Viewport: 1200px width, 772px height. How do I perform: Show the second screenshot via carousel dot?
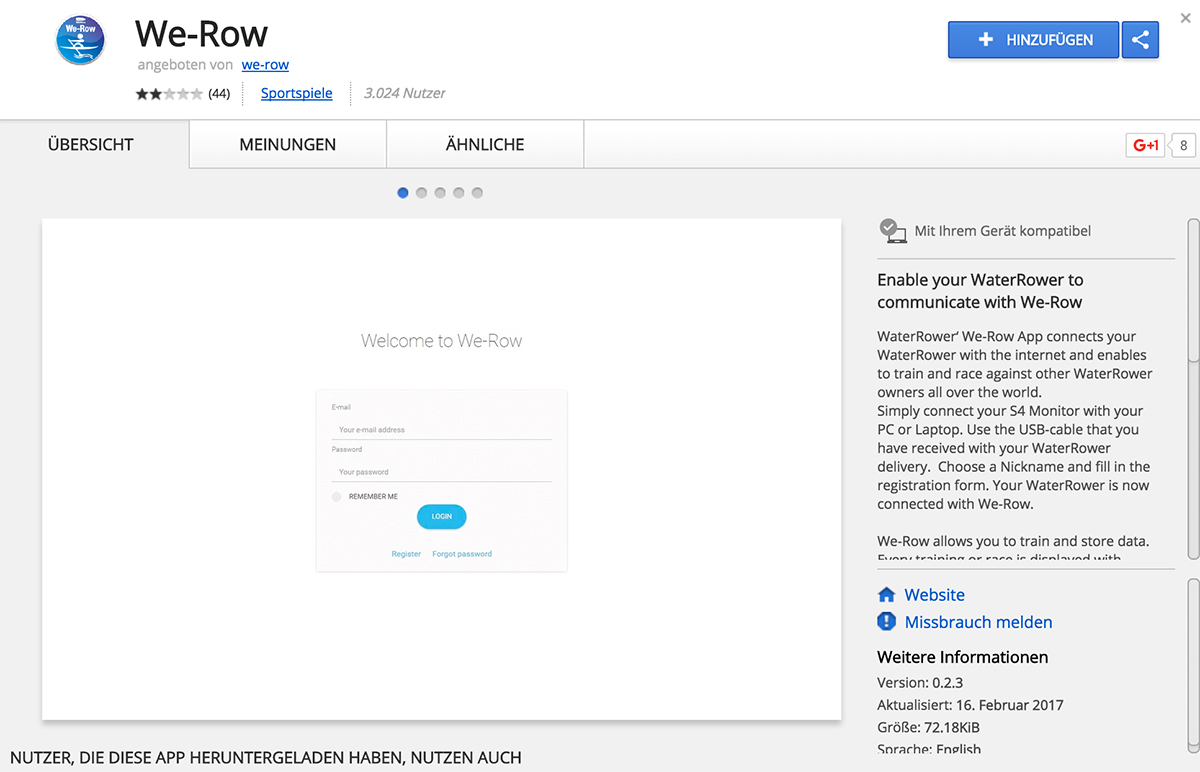tap(421, 193)
